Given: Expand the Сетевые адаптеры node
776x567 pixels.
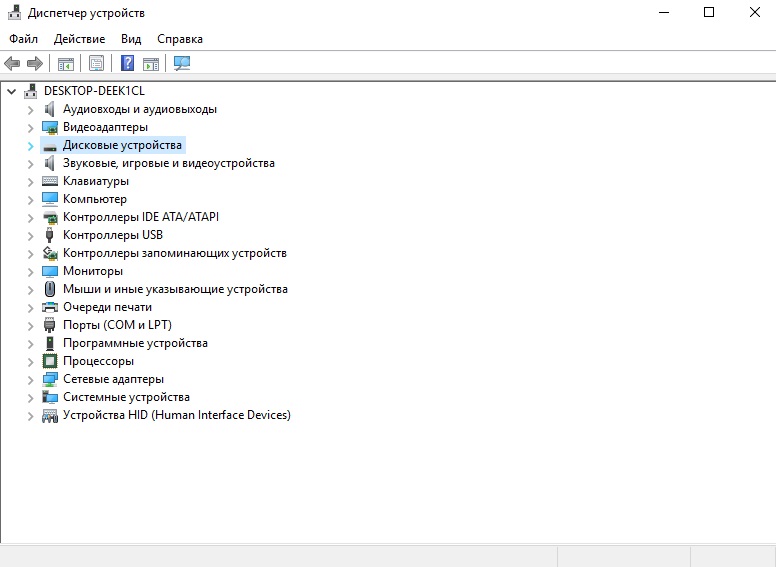Looking at the screenshot, I should [30, 379].
